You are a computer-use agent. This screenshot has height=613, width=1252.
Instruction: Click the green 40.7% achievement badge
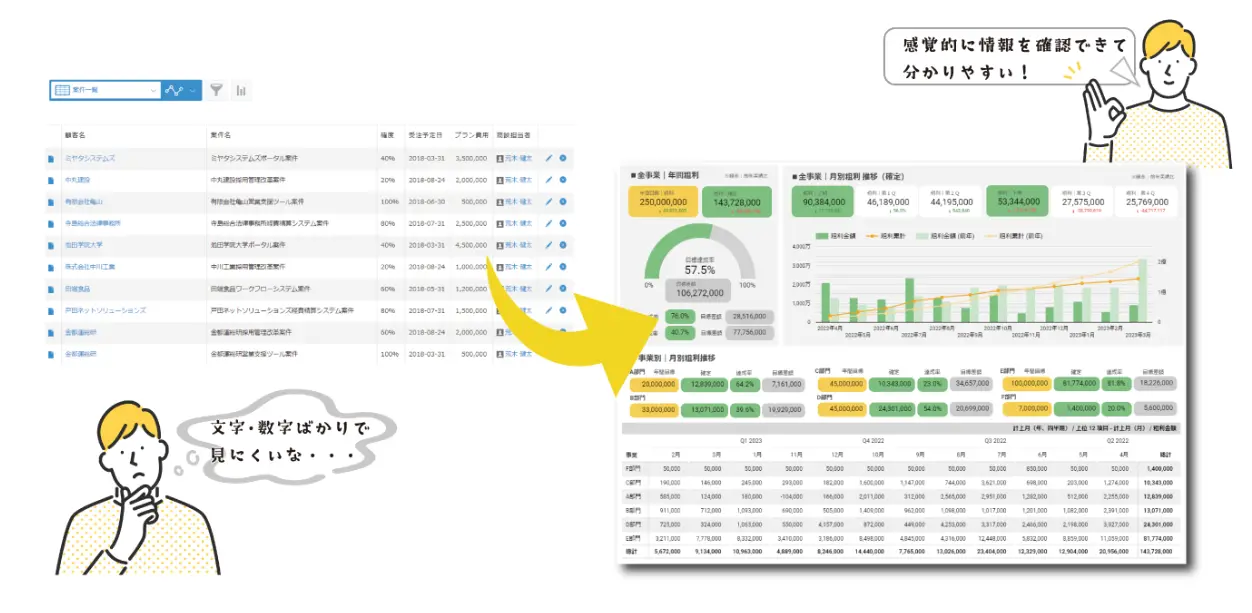[681, 332]
